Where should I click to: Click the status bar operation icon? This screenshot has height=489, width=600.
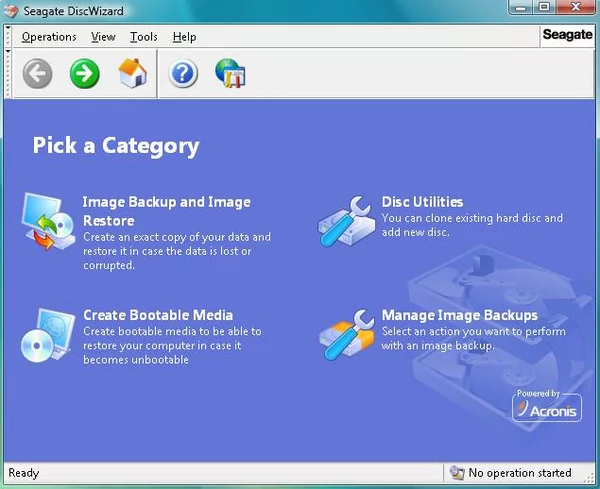(457, 473)
